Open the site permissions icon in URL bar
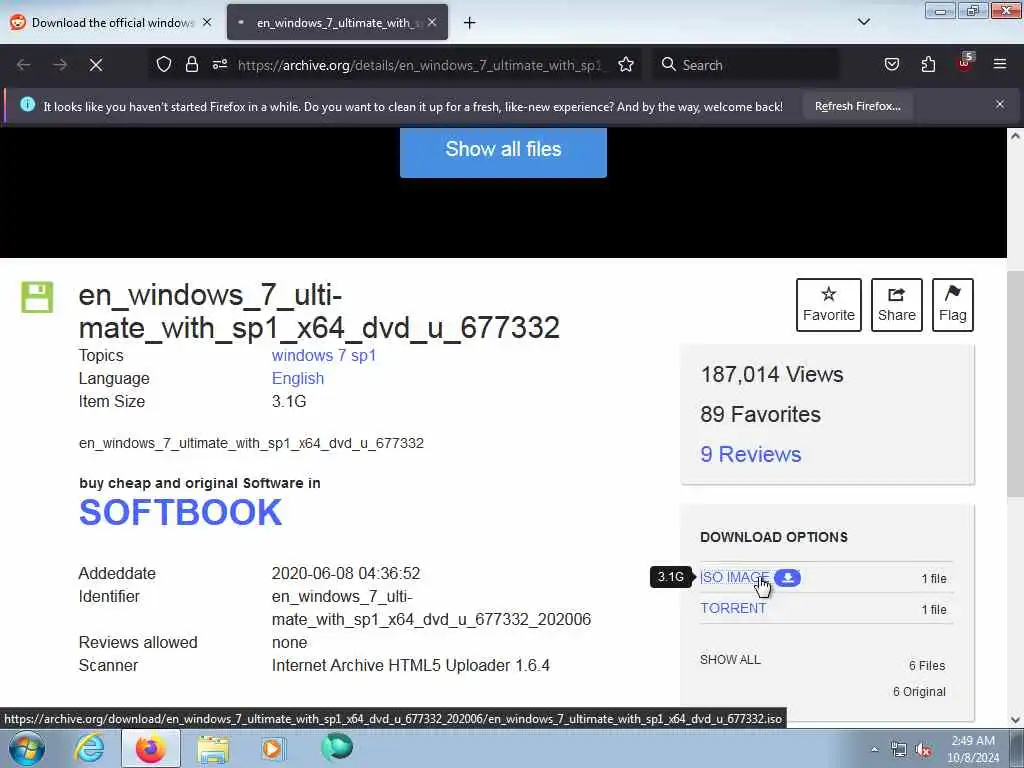This screenshot has height=768, width=1024. point(219,65)
